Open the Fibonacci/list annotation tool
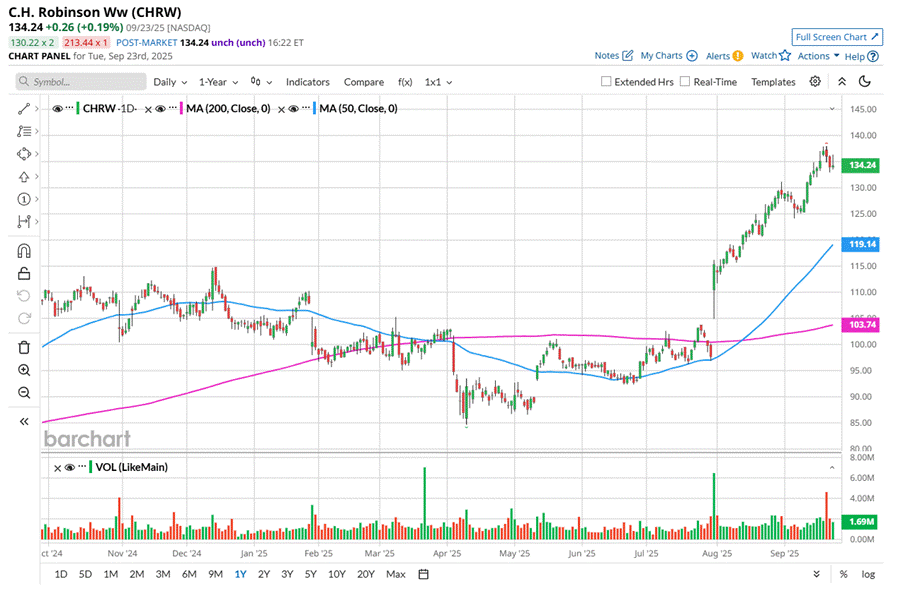This screenshot has width=903, height=591. [x=24, y=131]
